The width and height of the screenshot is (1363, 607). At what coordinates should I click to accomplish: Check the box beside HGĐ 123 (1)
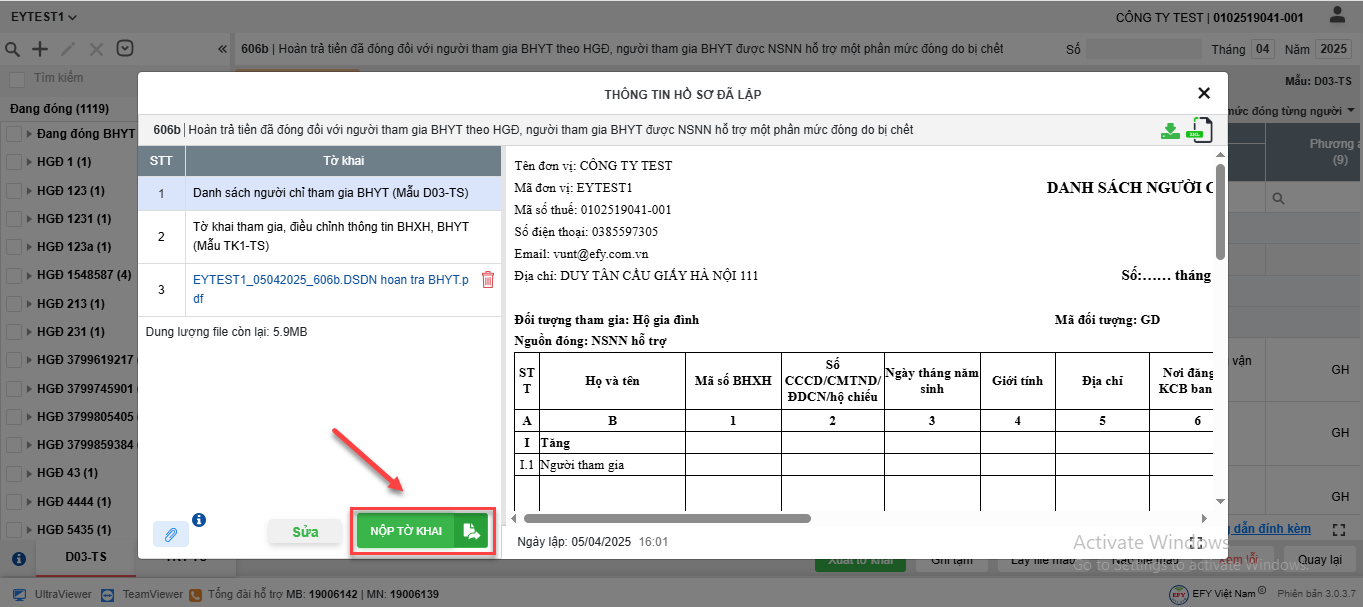[14, 190]
